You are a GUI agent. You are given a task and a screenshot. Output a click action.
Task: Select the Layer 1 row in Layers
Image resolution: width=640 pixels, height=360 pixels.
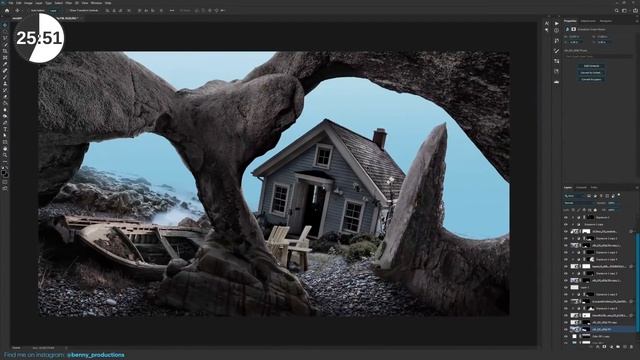tap(600, 287)
